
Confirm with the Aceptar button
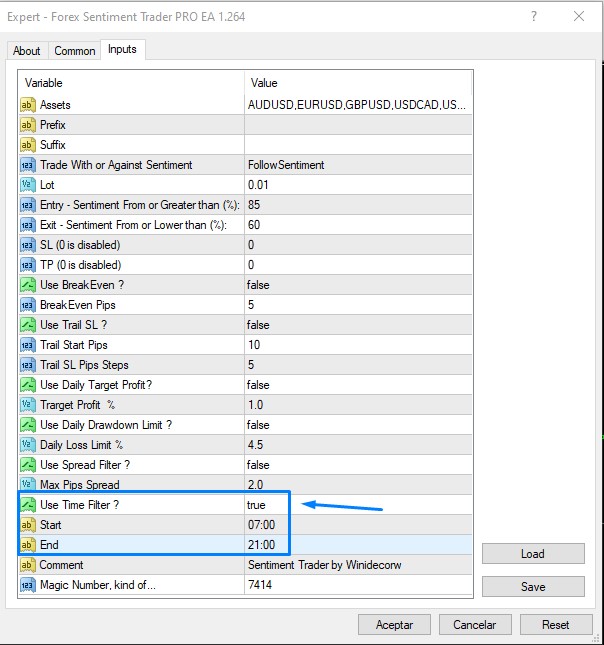coord(394,625)
